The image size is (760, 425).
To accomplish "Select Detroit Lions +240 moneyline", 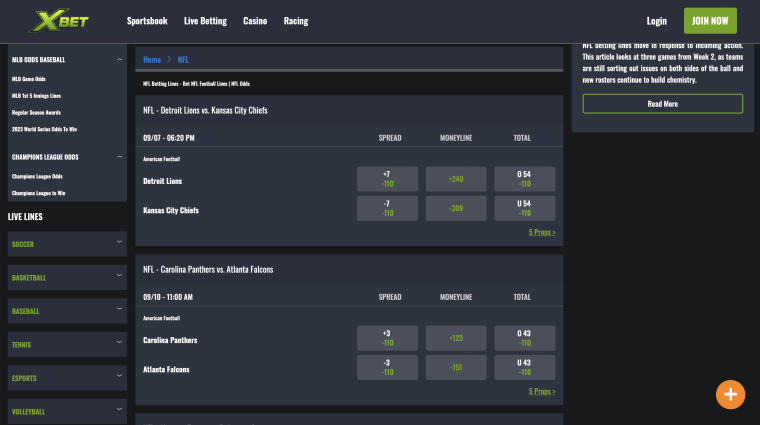I will [x=456, y=179].
